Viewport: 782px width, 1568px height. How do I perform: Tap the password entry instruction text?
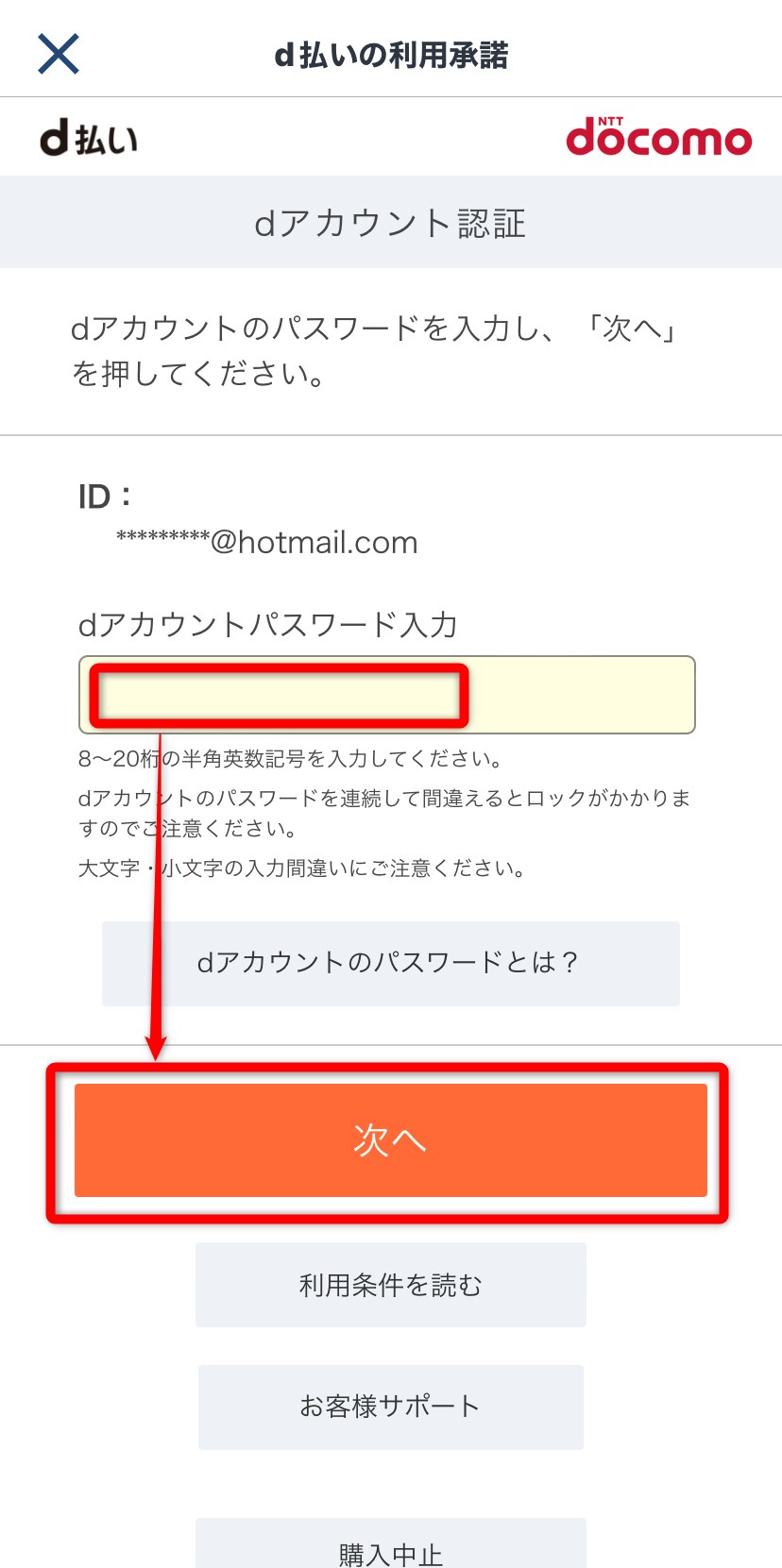click(375, 351)
